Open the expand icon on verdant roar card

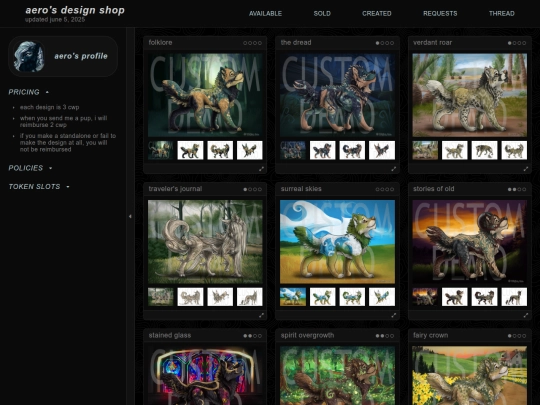pos(526,169)
